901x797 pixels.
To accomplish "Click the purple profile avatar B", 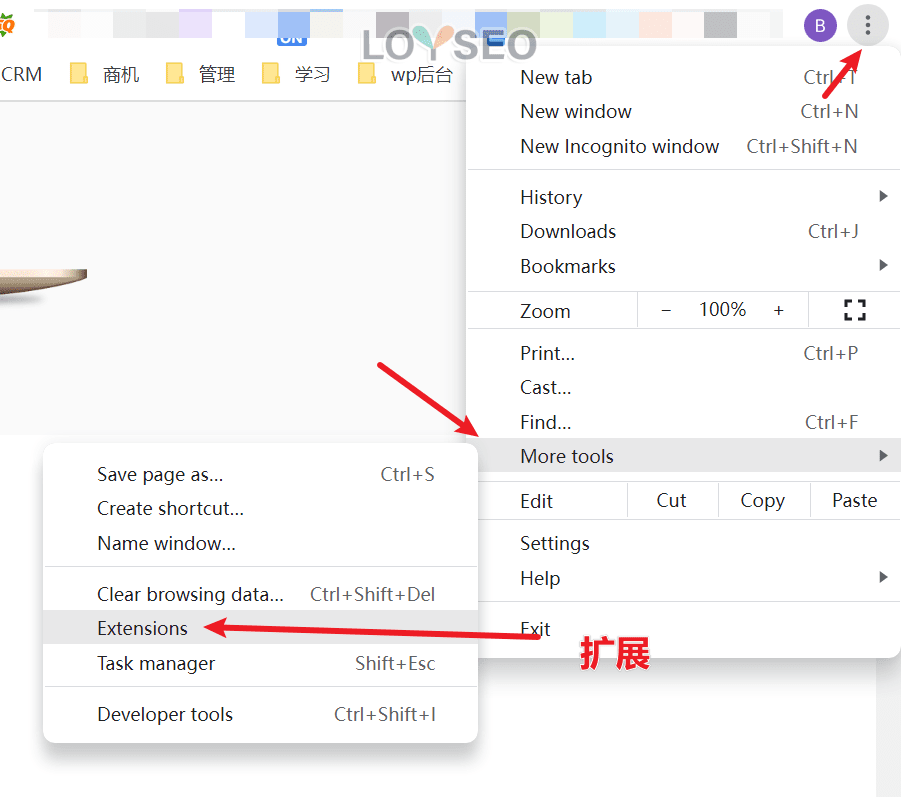I will tap(819, 25).
